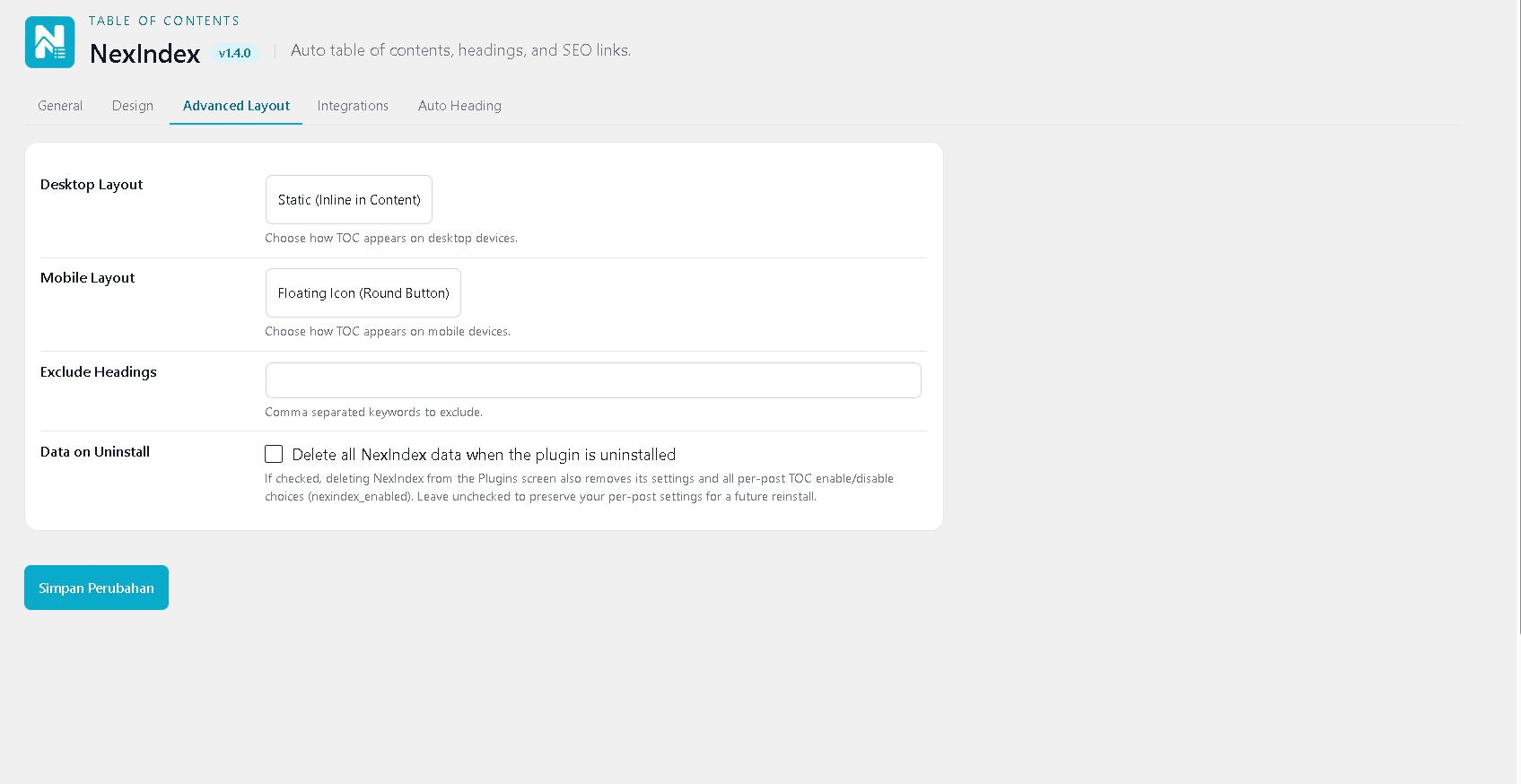Go to the Integrations tab
The image size is (1521, 784).
point(353,106)
